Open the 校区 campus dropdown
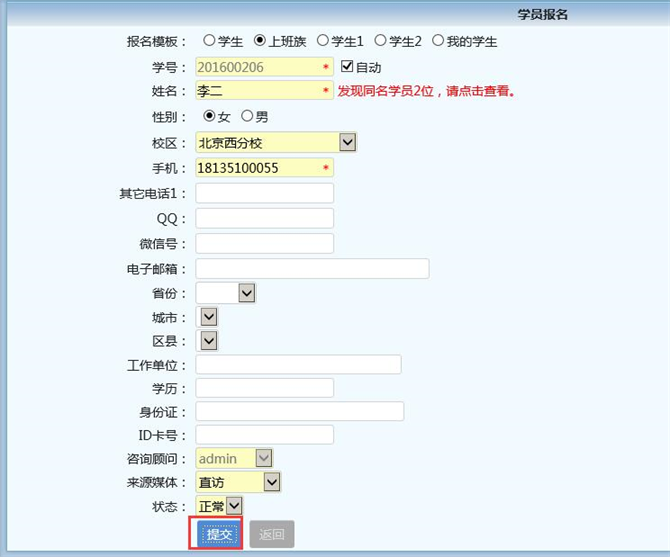 click(347, 143)
